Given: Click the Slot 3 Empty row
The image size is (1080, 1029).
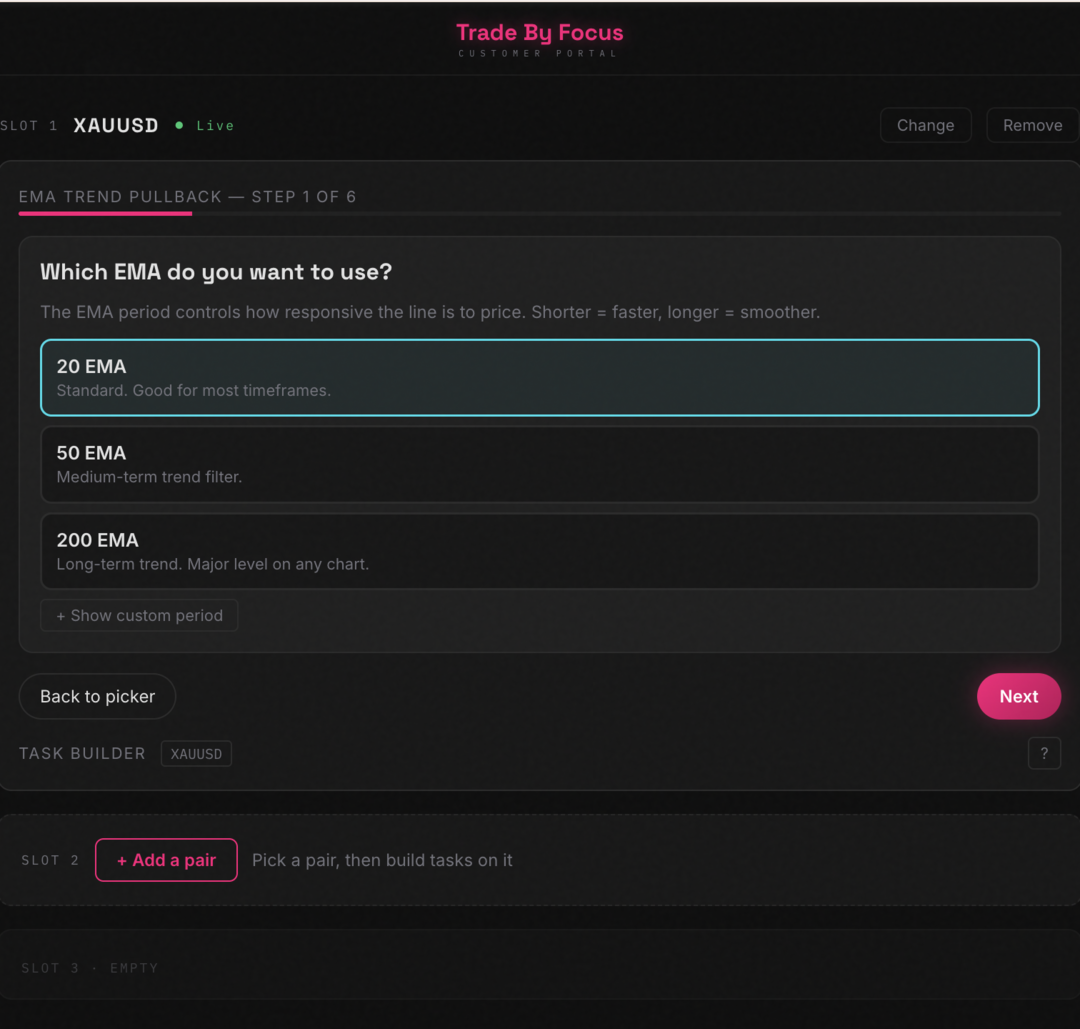Looking at the screenshot, I should tap(539, 964).
